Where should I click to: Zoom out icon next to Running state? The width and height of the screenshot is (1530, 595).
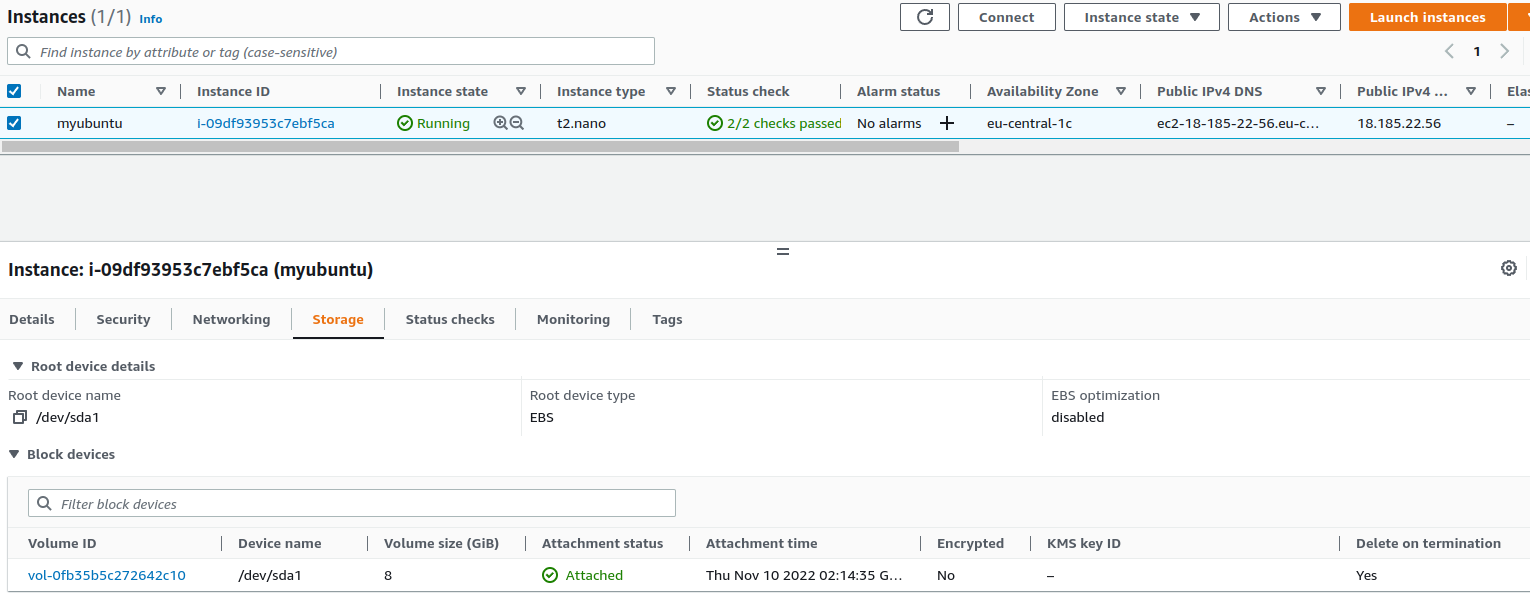517,123
